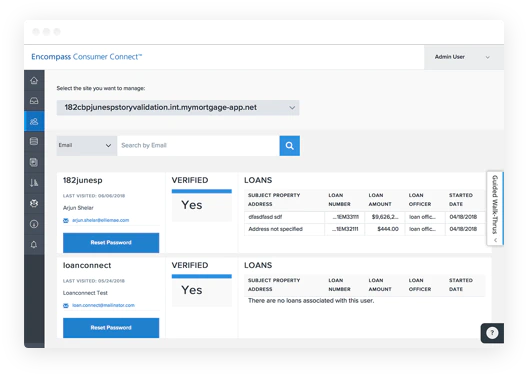Open loan.connect@mailinator.com email link
The width and height of the screenshot is (528, 376).
103,305
